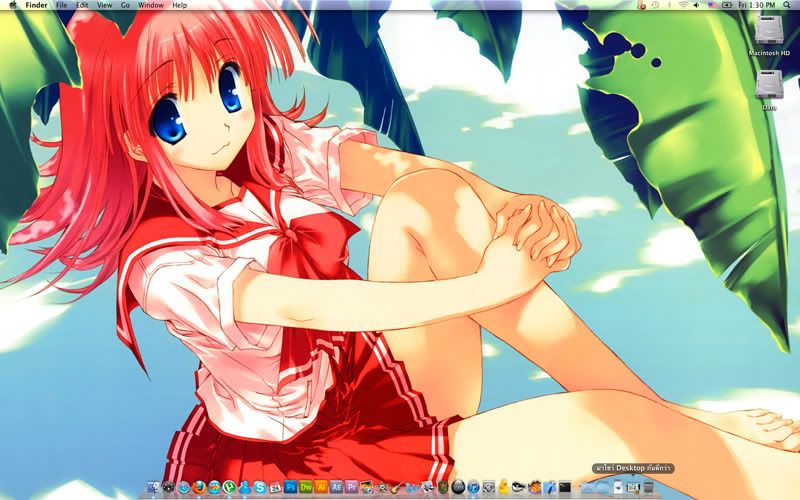Launch Firefox from the Dock
The width and height of the screenshot is (800, 500).
point(199,488)
